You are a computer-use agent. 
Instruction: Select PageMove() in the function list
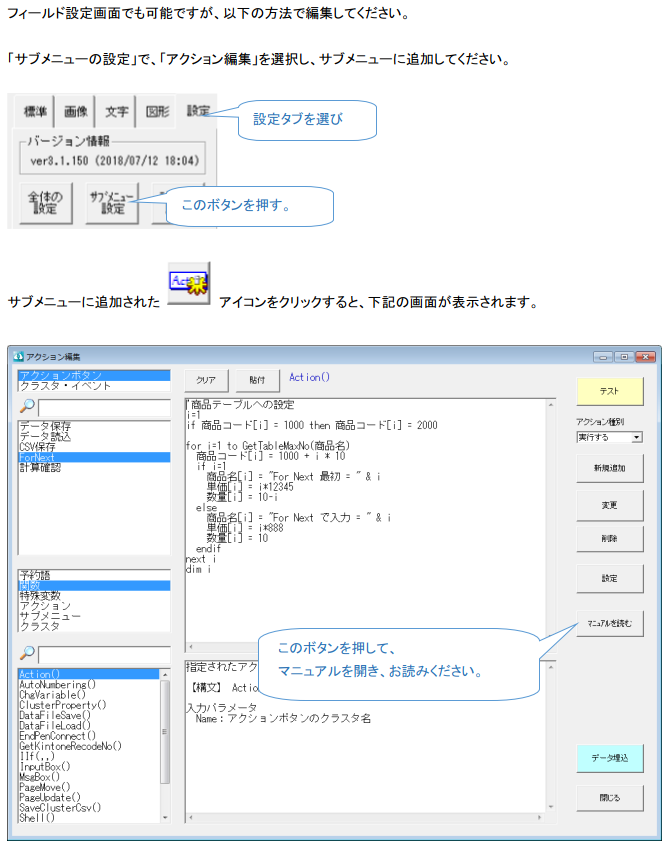click(89, 787)
